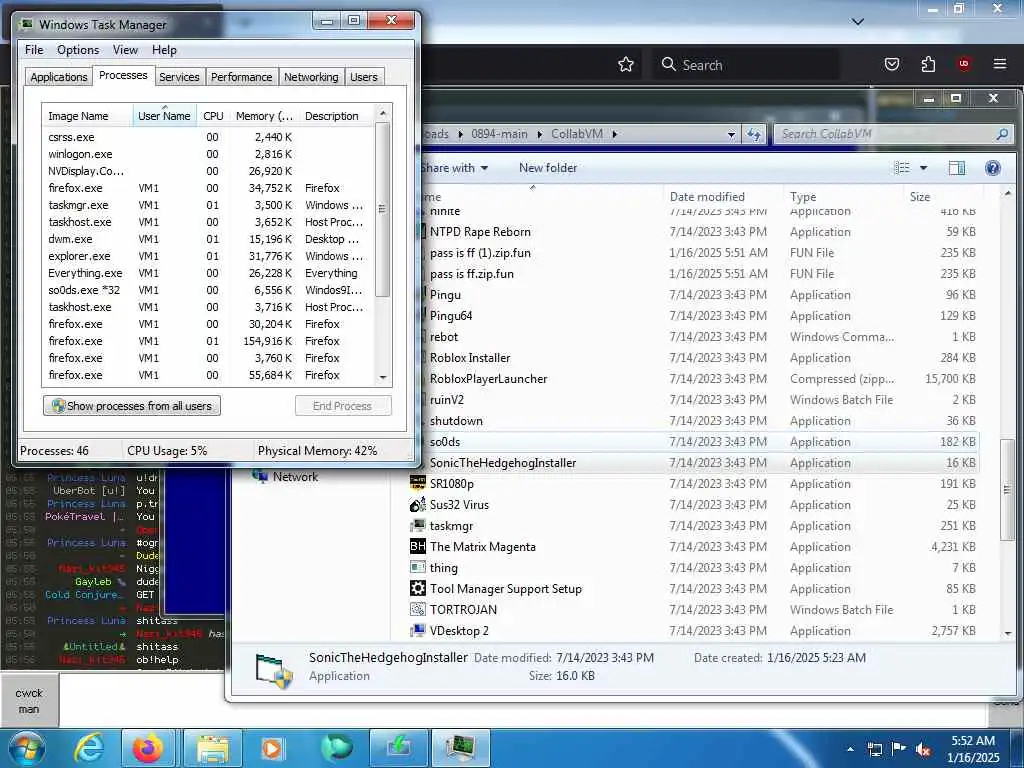The image size is (1024, 768).
Task: Sort processes by CPU column
Action: pos(213,116)
